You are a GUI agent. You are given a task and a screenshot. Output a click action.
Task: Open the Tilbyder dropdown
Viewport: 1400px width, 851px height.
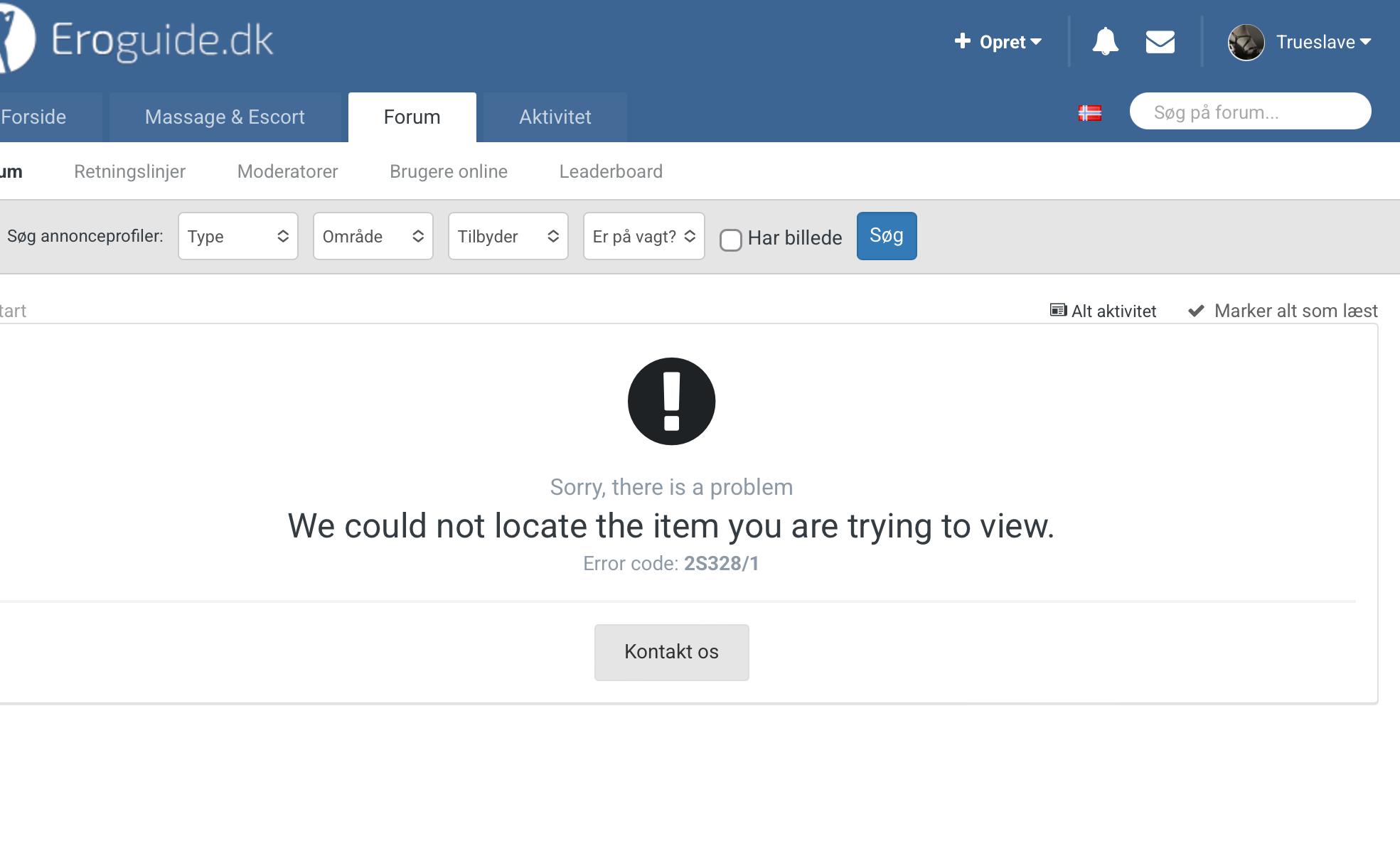click(508, 236)
